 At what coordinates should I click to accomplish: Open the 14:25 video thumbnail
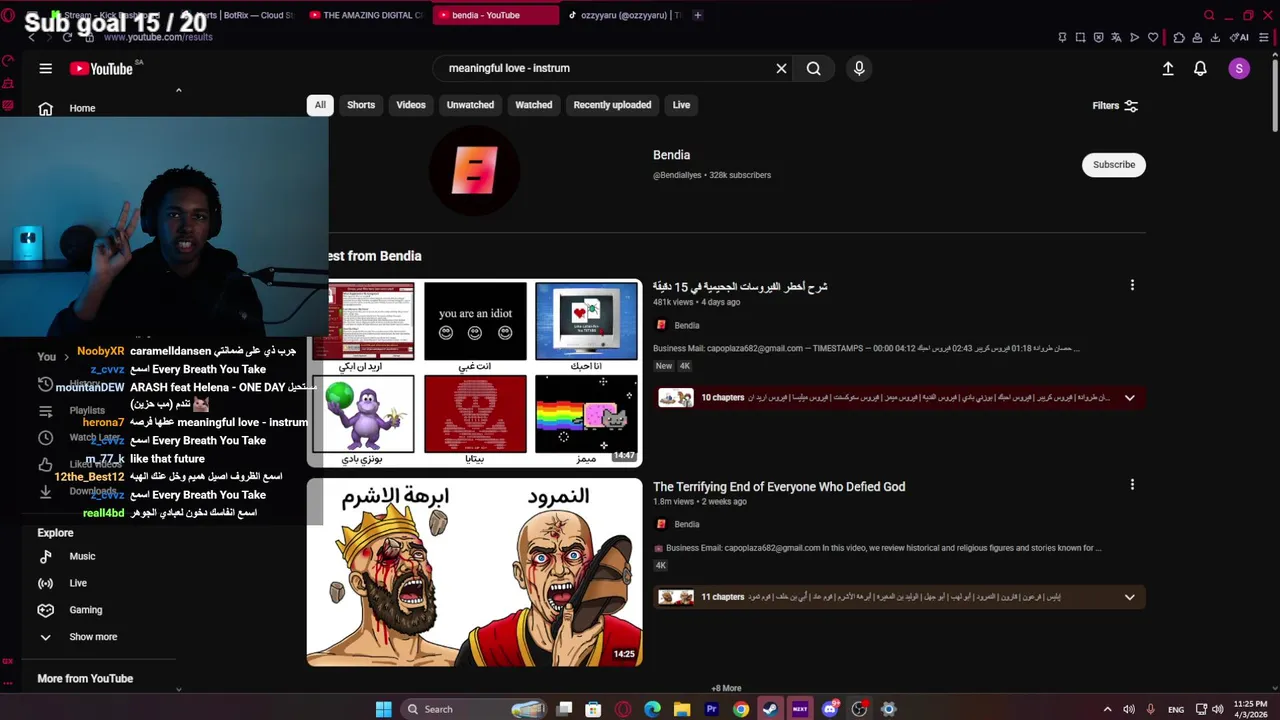click(x=474, y=572)
